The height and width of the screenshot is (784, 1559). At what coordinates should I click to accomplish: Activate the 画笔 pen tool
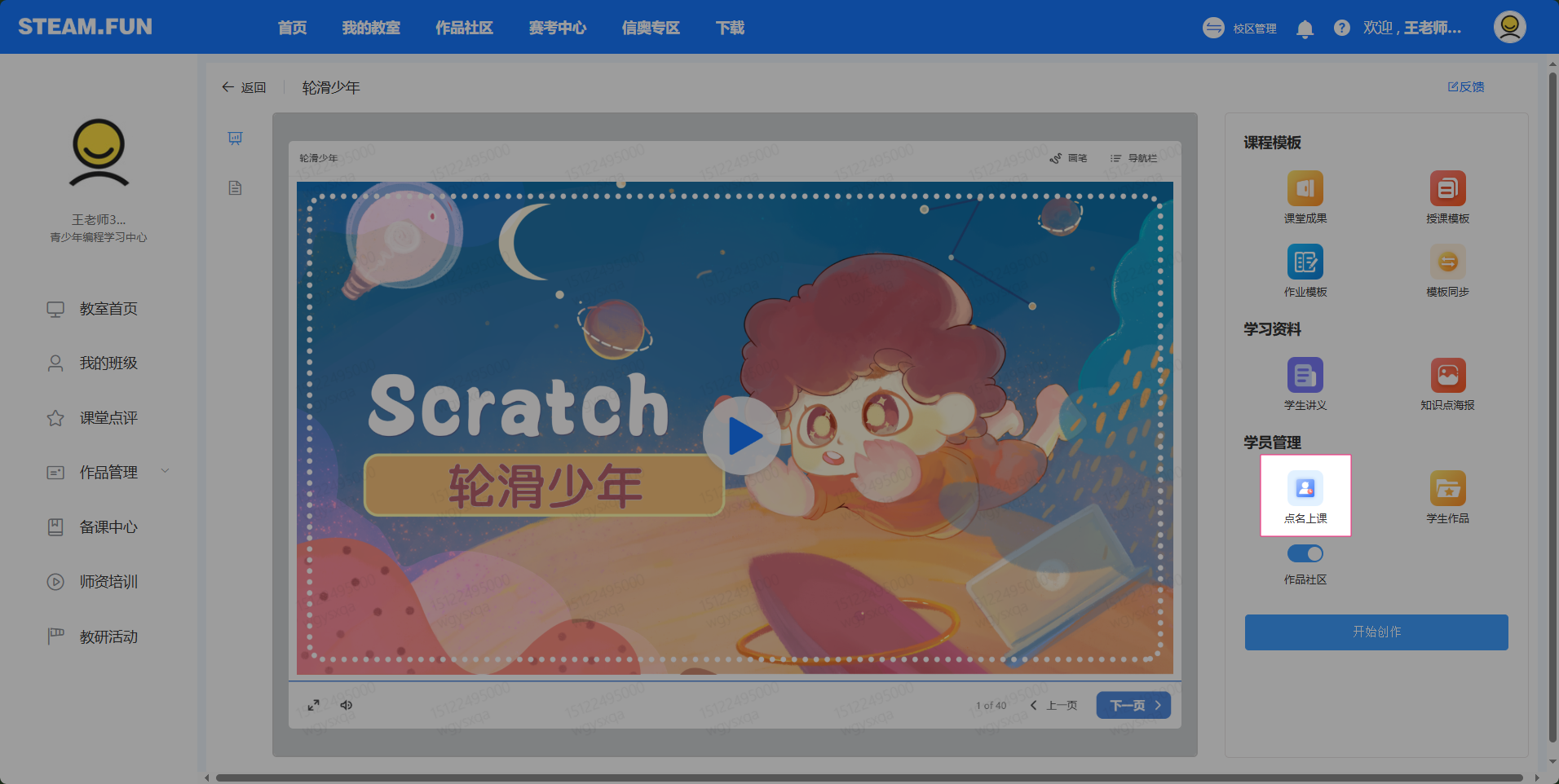tap(1068, 158)
